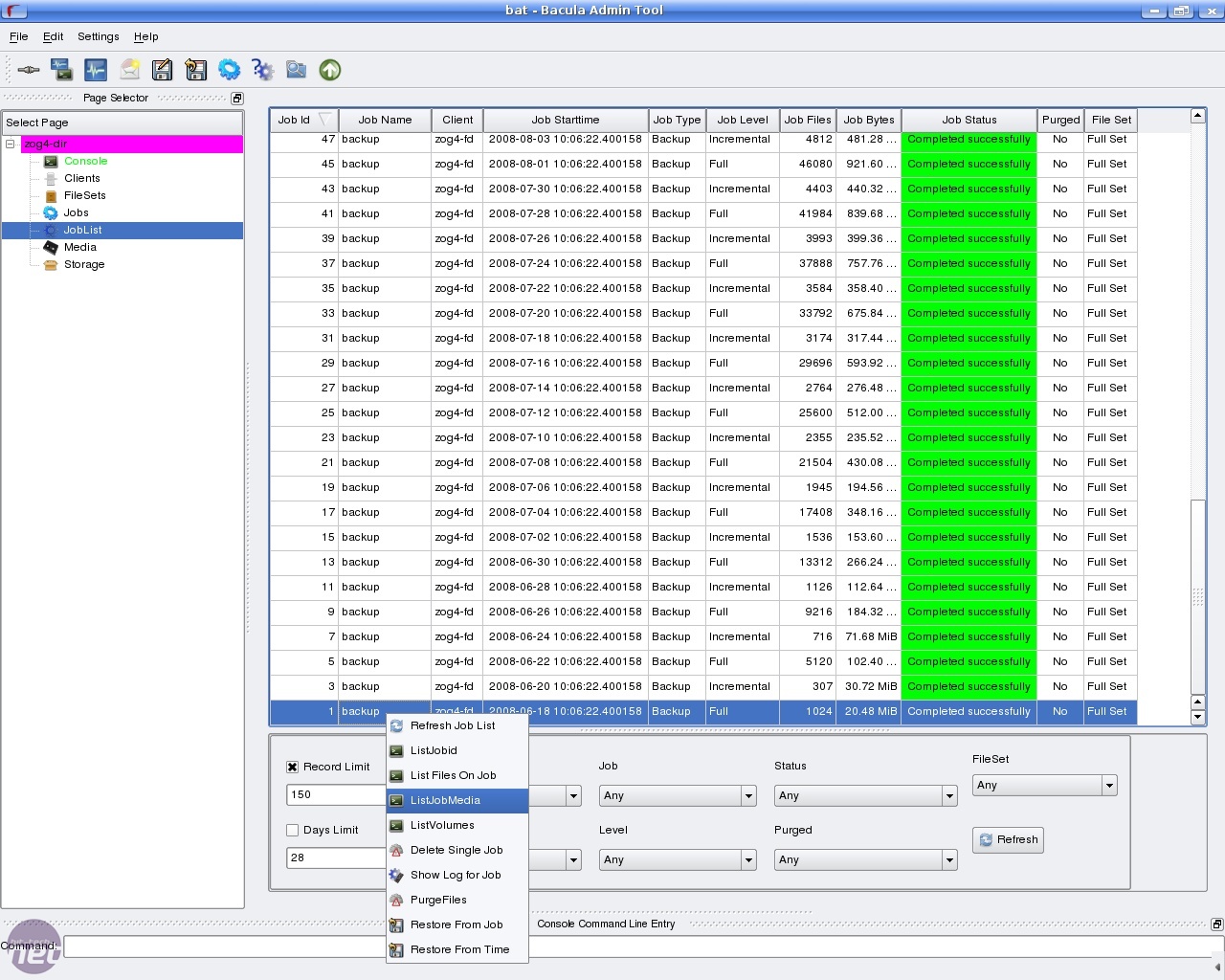Choose Restore From Job menu entry

coord(457,924)
